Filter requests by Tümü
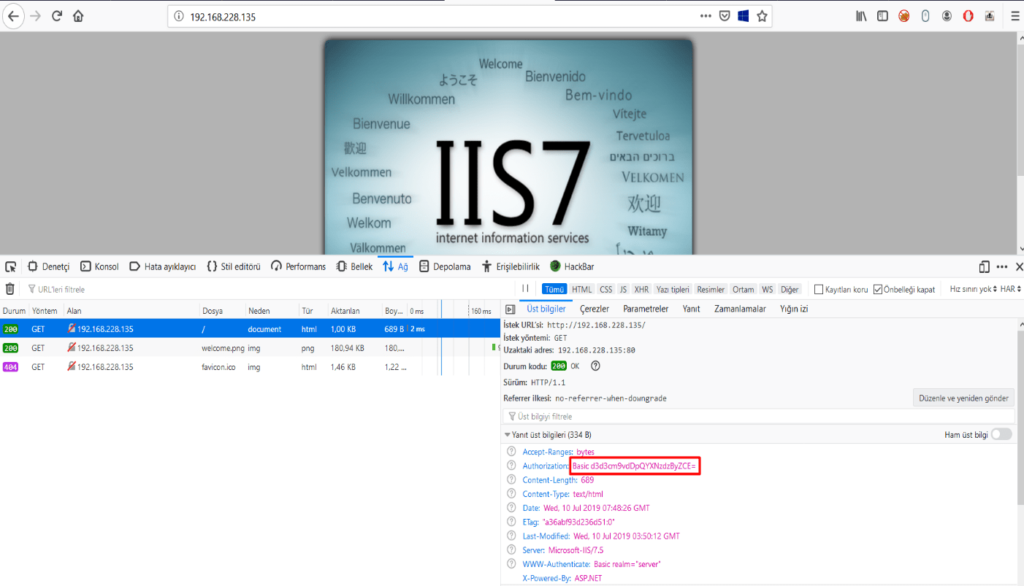The width and height of the screenshot is (1024, 586). (554, 289)
